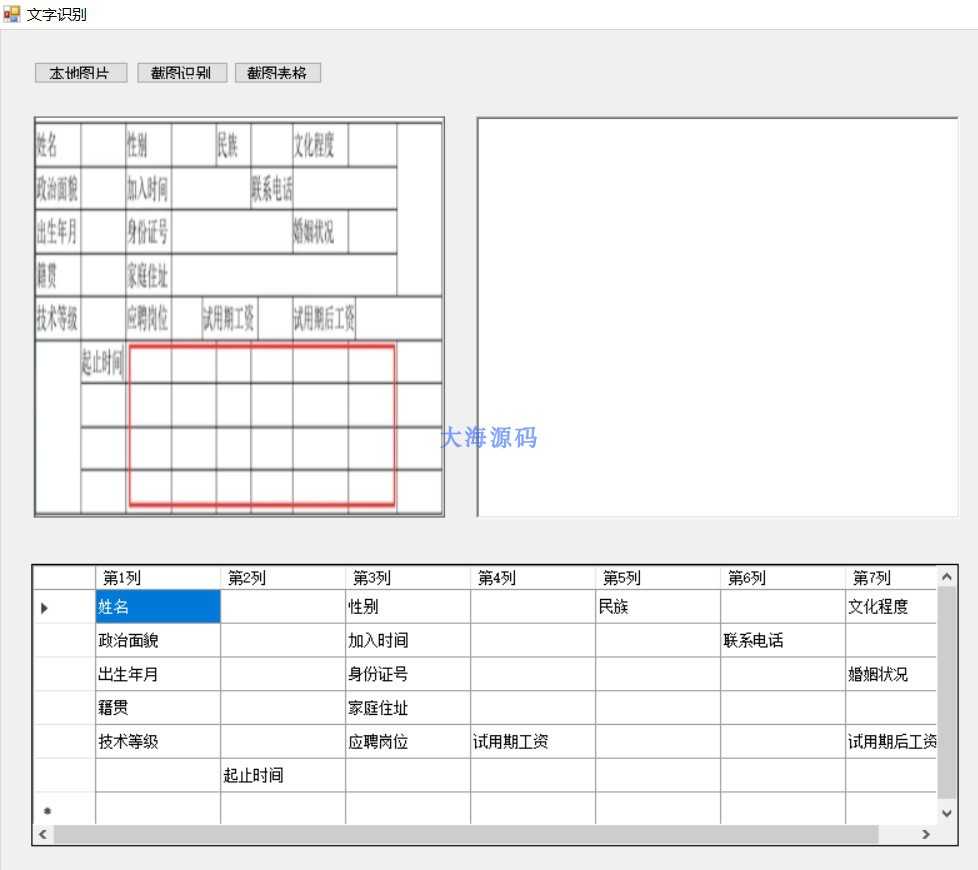Select the 籍贯 cell
Viewport: 978px width, 870px height.
pyautogui.click(x=158, y=708)
